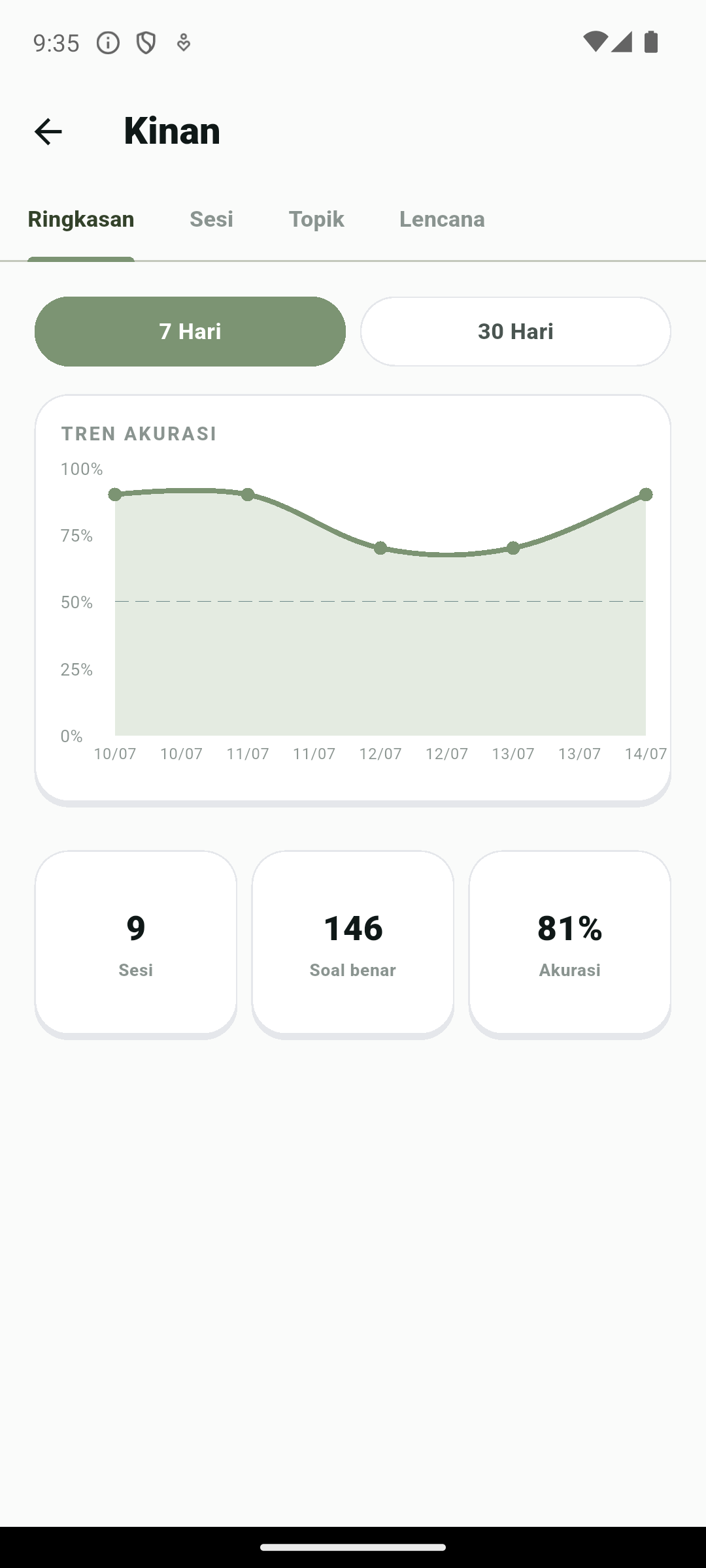
Task: Tap the back arrow icon
Action: tap(48, 131)
